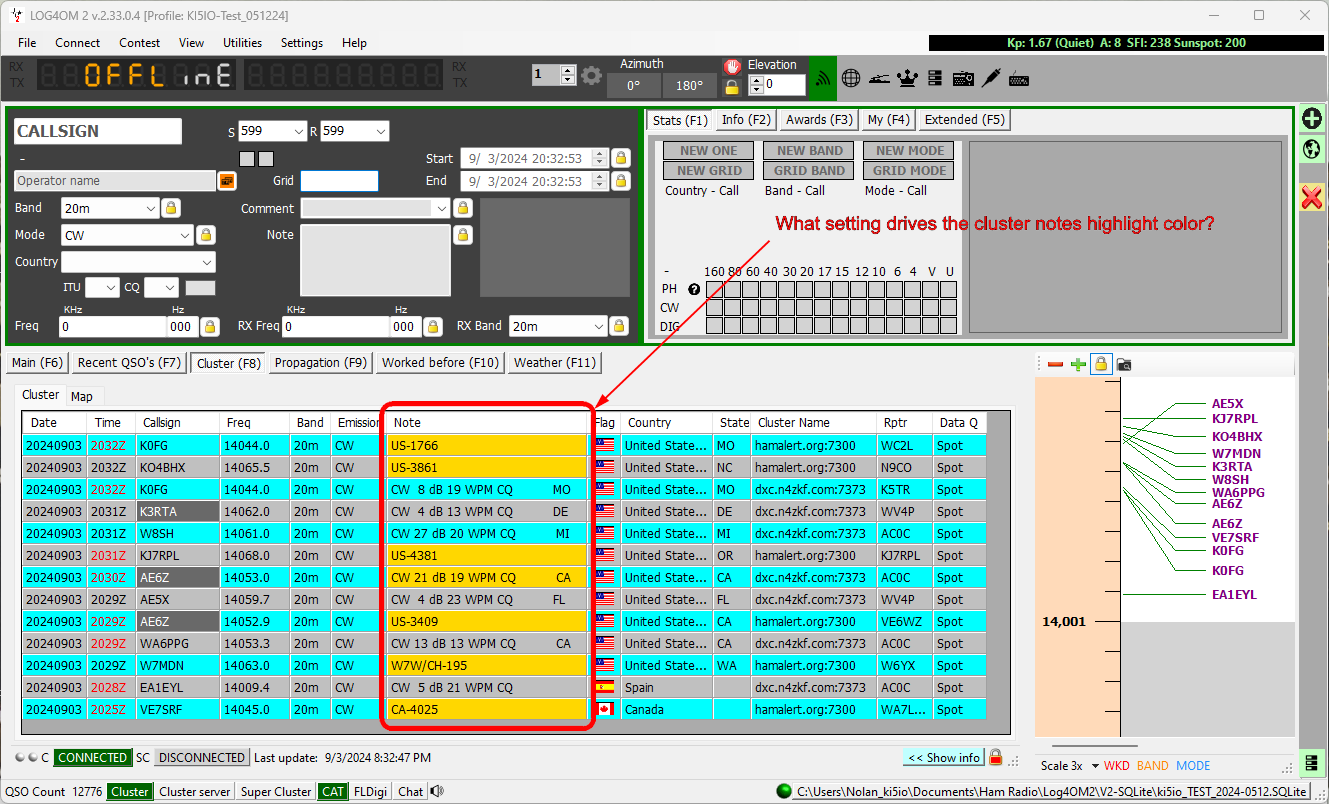Open the Utilities menu
The height and width of the screenshot is (804, 1329).
pyautogui.click(x=242, y=43)
